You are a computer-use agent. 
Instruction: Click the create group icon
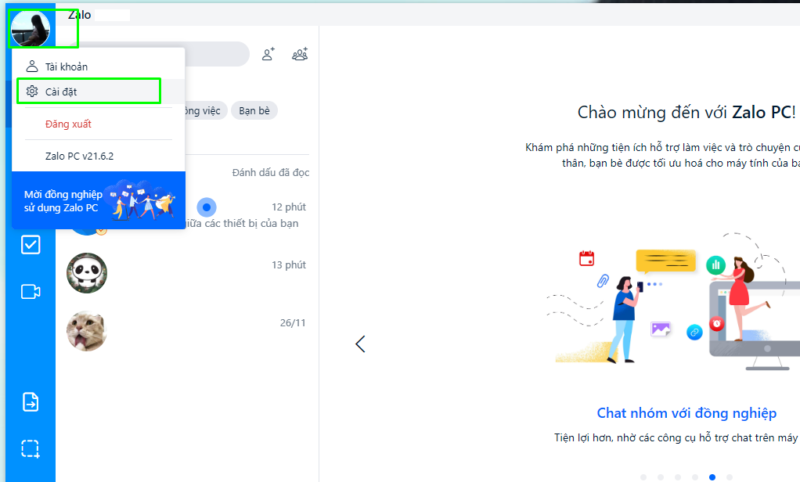click(x=299, y=54)
